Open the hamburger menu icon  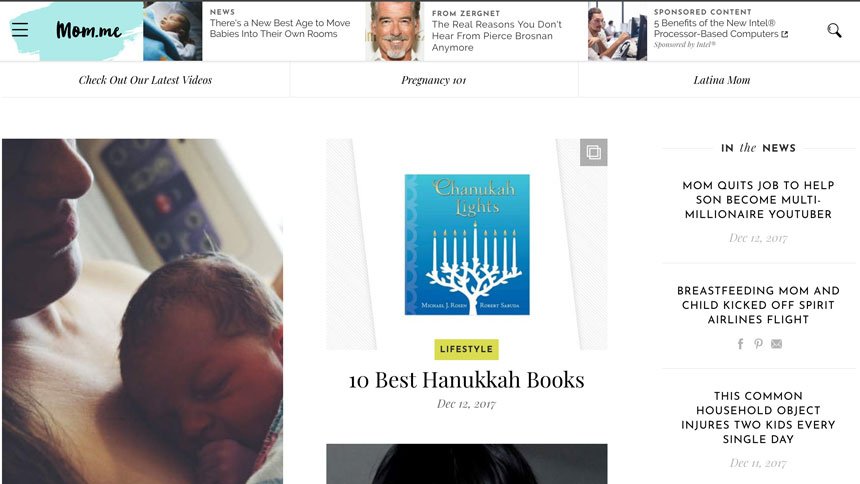(20, 30)
